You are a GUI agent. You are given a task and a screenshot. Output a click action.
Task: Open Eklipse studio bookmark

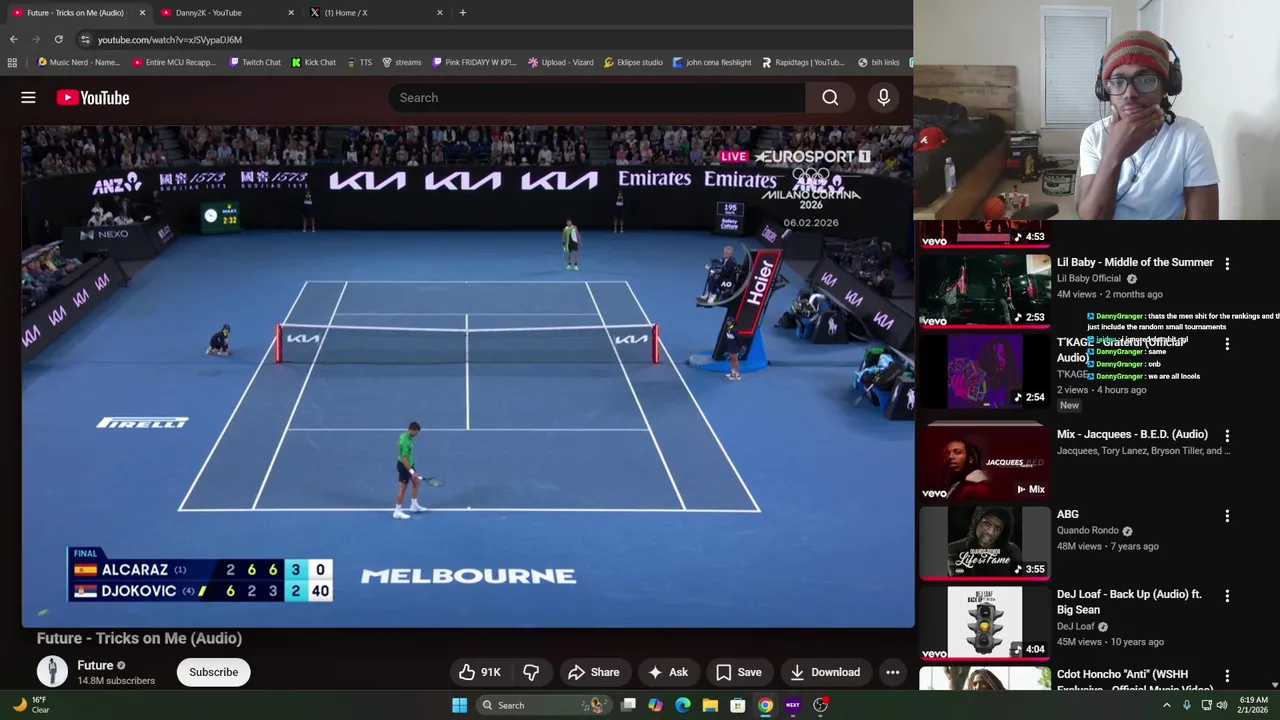pos(633,62)
